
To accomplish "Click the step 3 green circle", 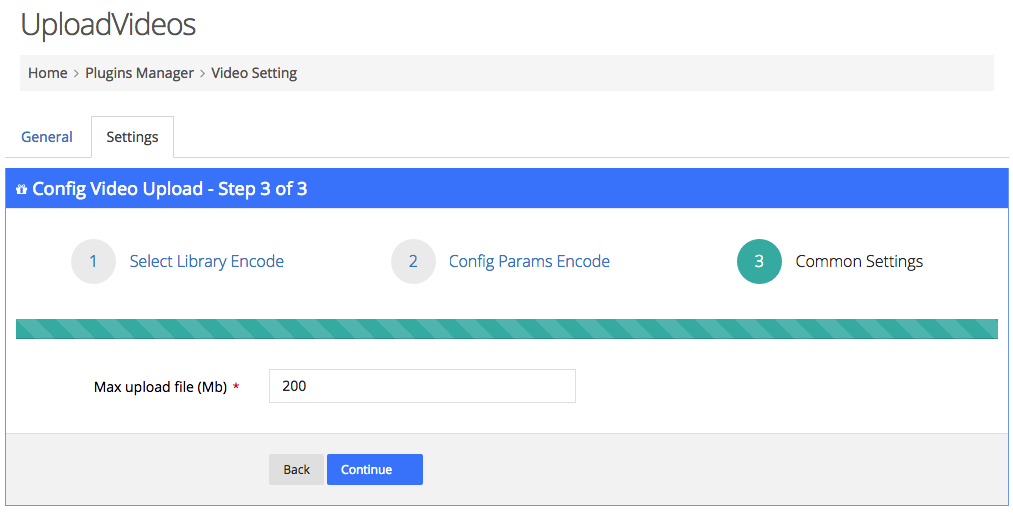I will (759, 262).
